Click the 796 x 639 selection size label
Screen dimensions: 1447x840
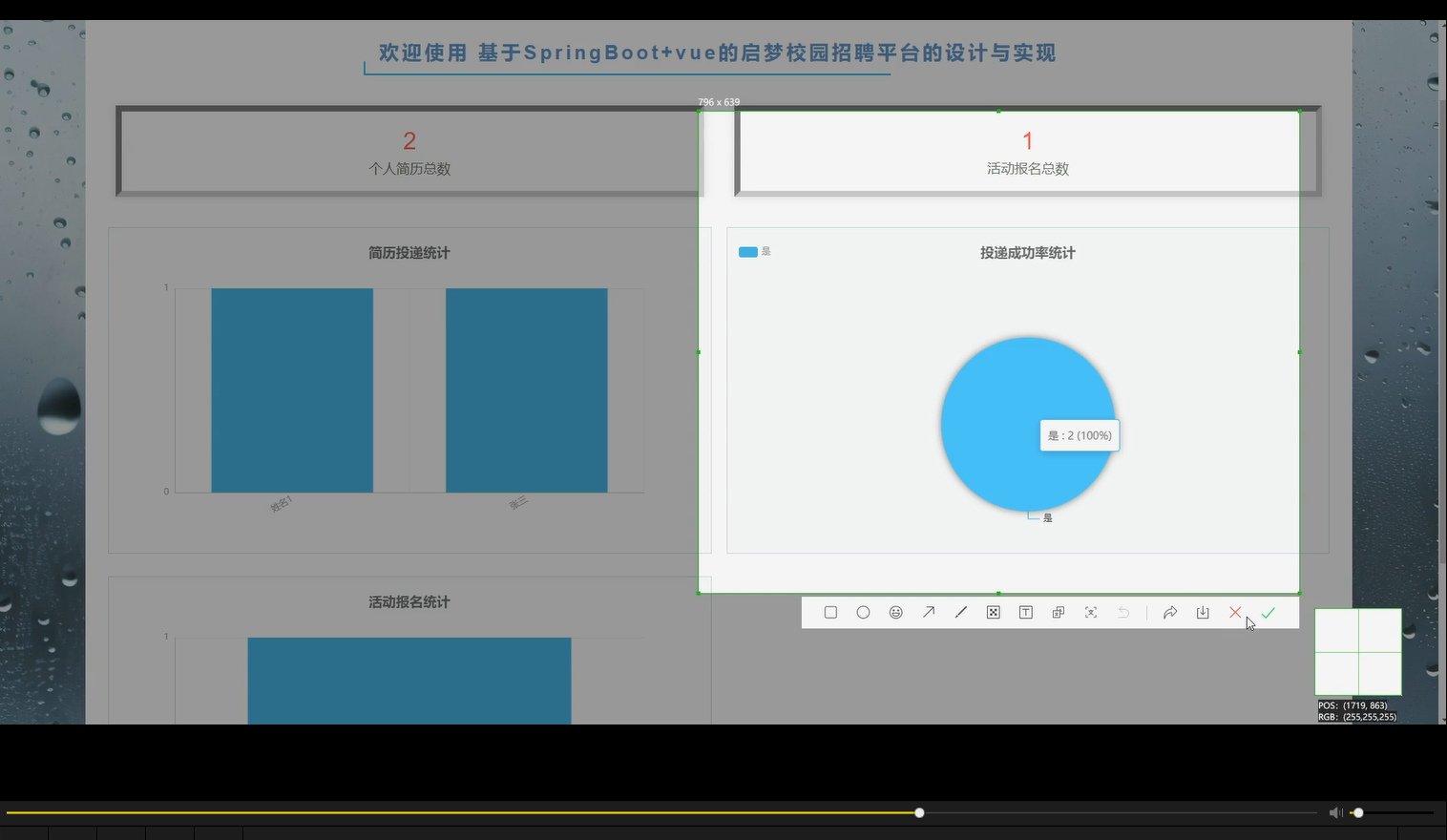719,102
